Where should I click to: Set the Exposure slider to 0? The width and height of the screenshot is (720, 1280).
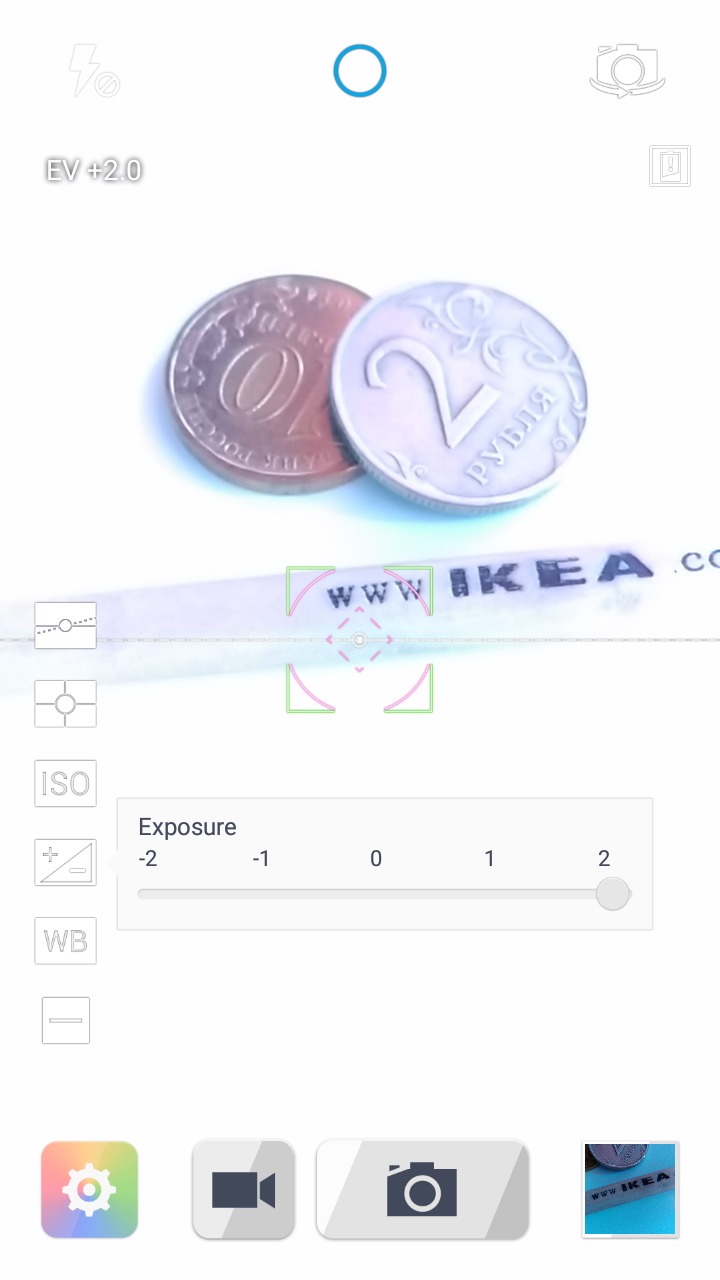coord(376,894)
